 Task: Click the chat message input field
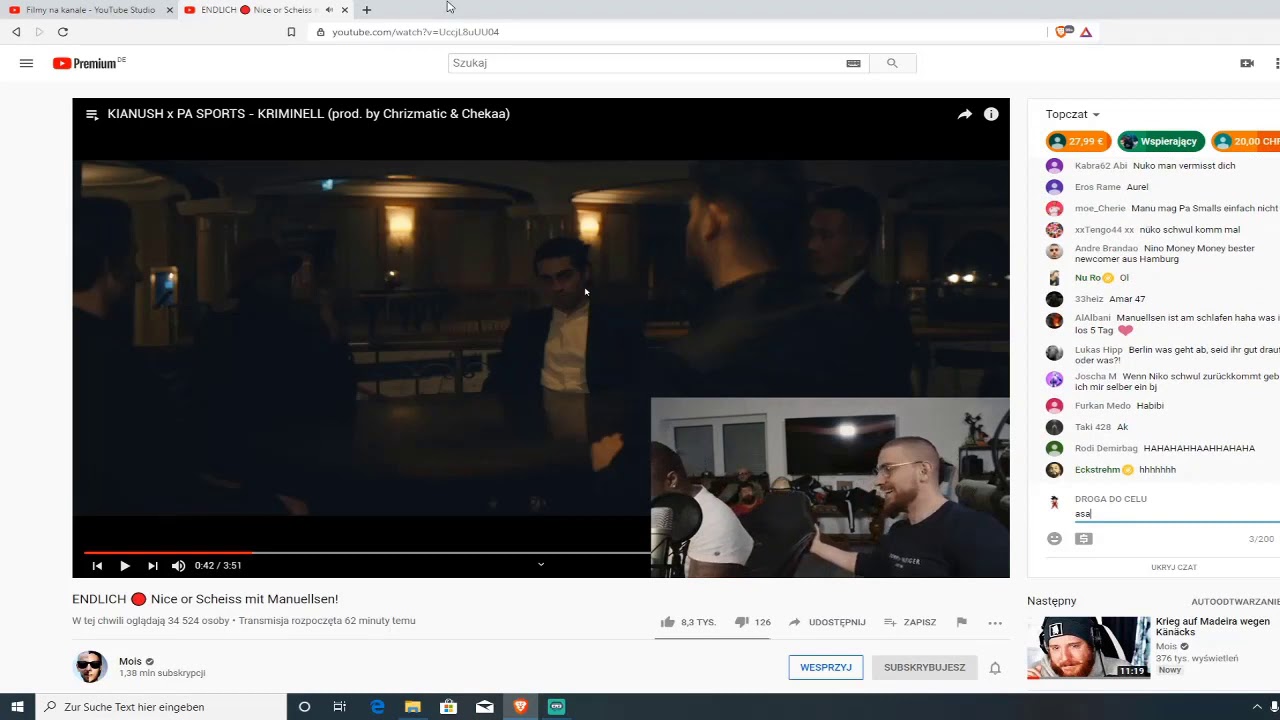tap(1176, 514)
